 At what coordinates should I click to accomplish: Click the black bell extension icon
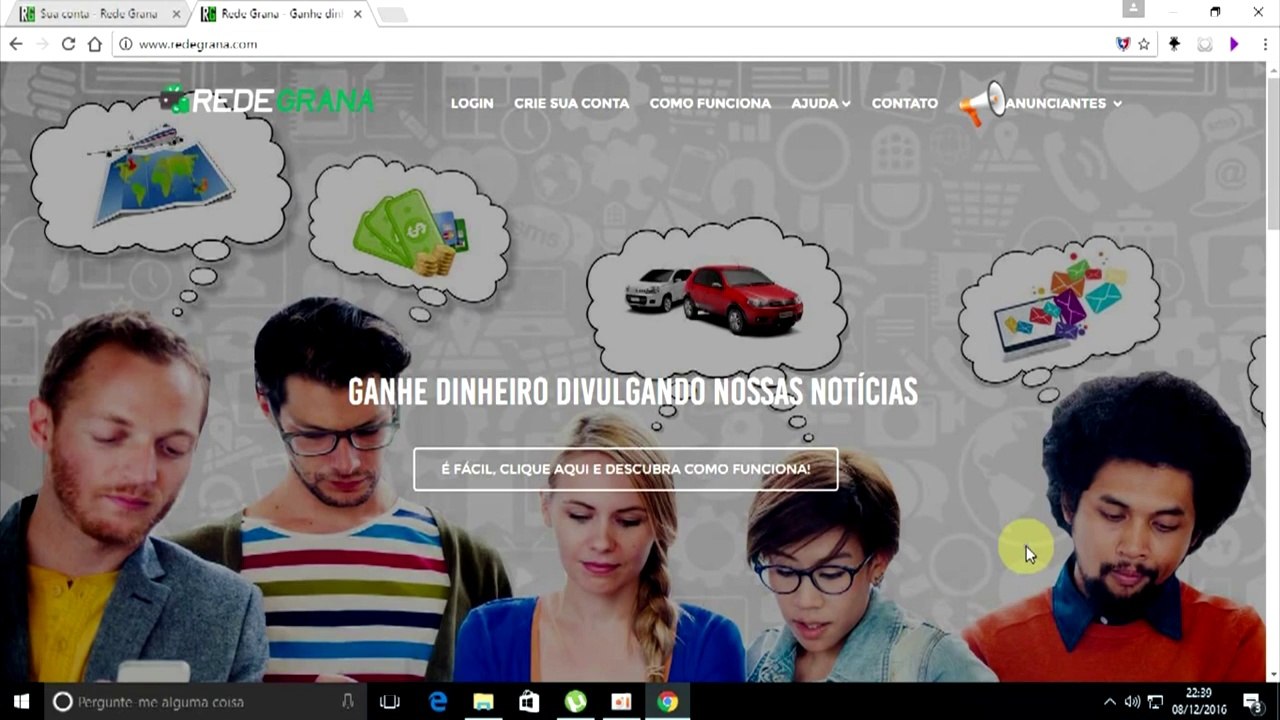coord(1175,44)
